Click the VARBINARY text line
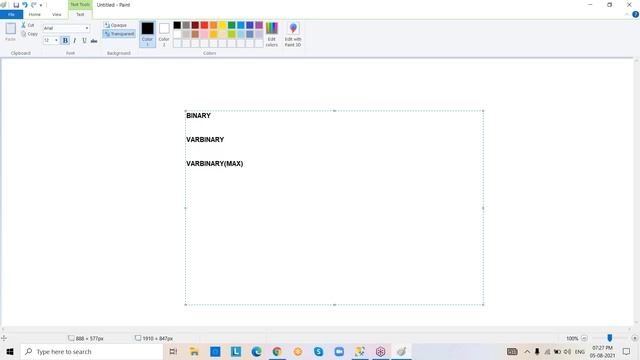640x360 pixels. click(205, 140)
